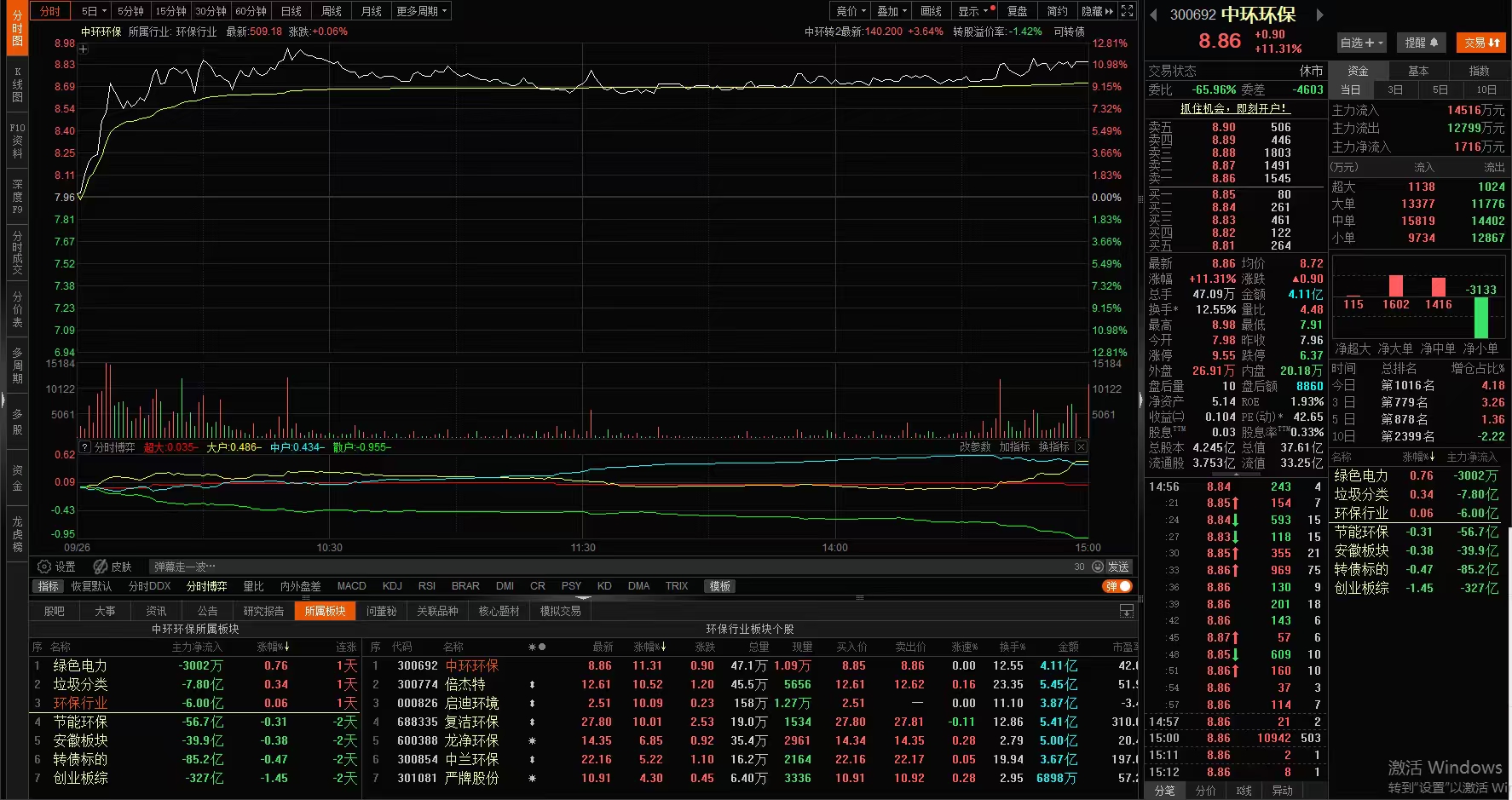Screen dimensions: 1512x800
Task: Click the 倍杰特 stock row
Action: (752, 684)
